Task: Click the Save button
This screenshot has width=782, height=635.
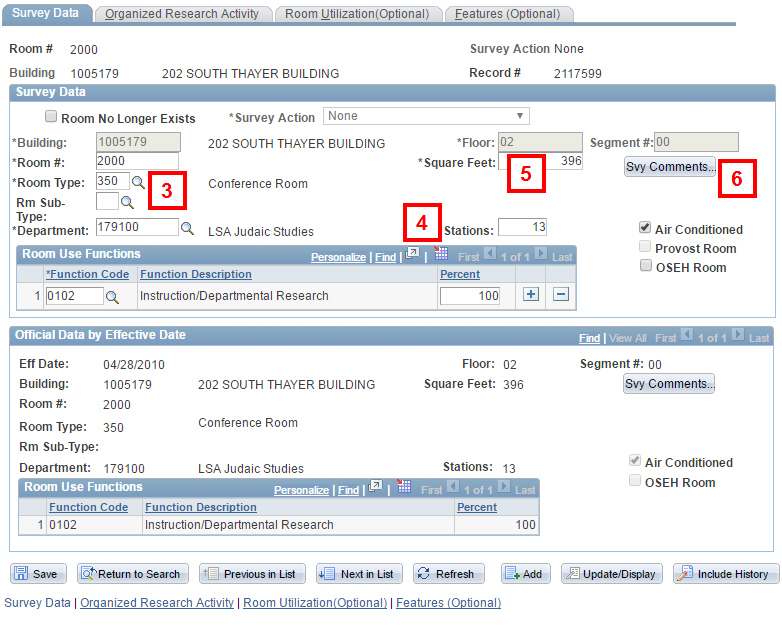Action: [x=38, y=574]
